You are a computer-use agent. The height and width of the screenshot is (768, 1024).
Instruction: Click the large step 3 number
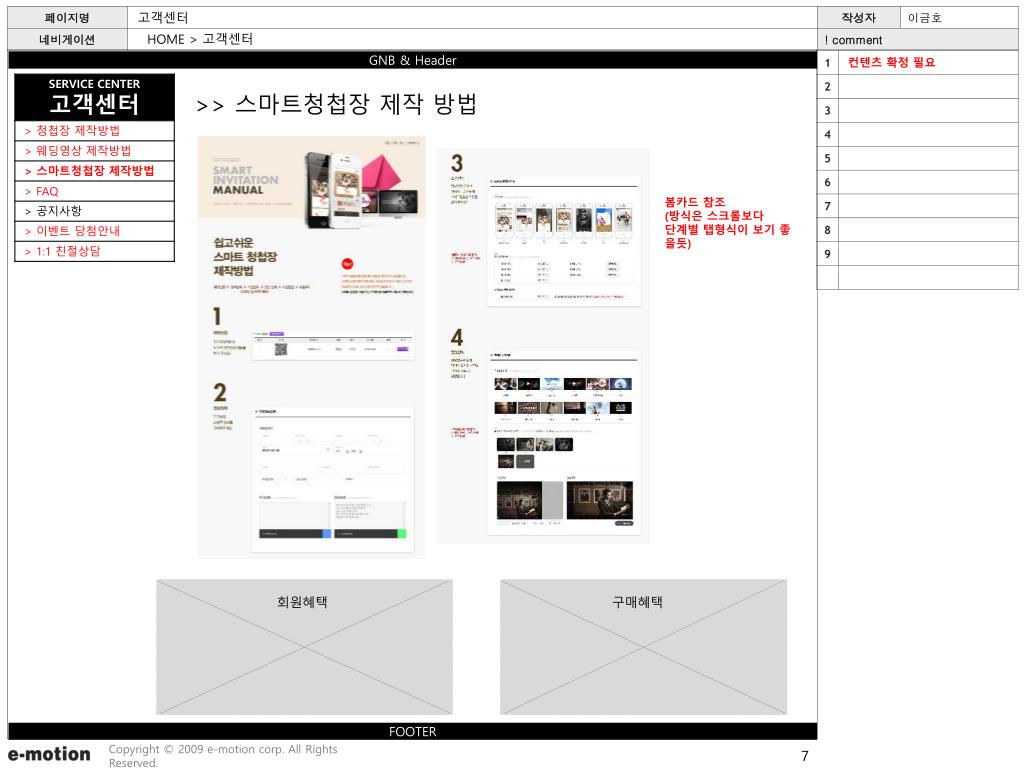tap(456, 163)
